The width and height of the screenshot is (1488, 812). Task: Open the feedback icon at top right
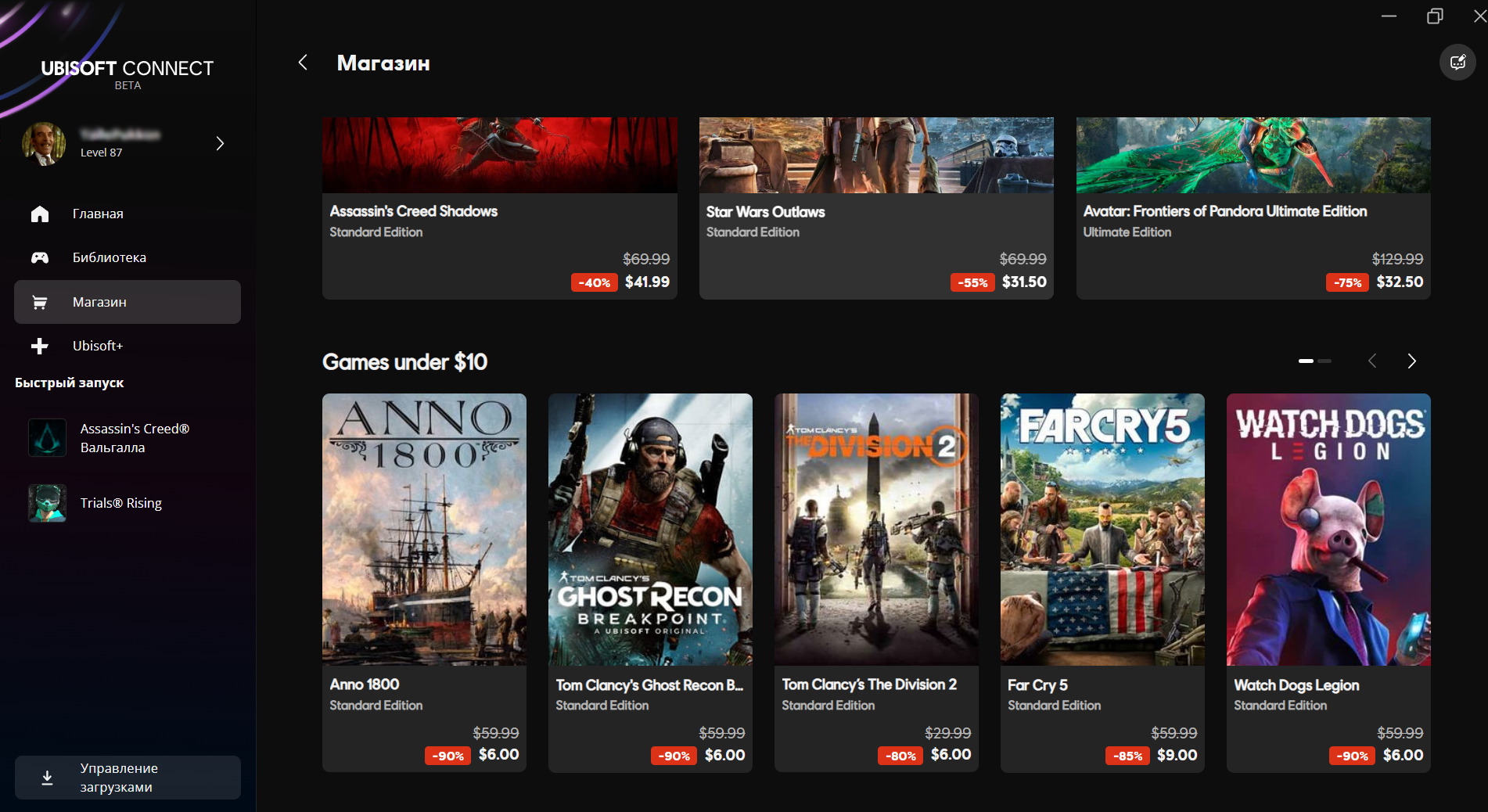click(x=1457, y=63)
